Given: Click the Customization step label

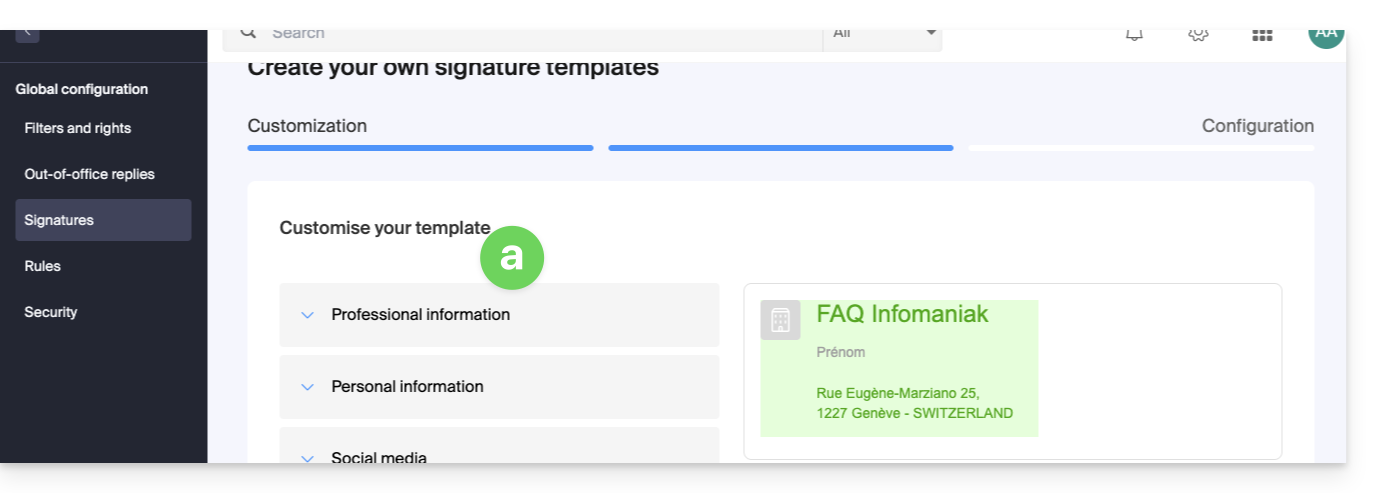Looking at the screenshot, I should pos(307,126).
